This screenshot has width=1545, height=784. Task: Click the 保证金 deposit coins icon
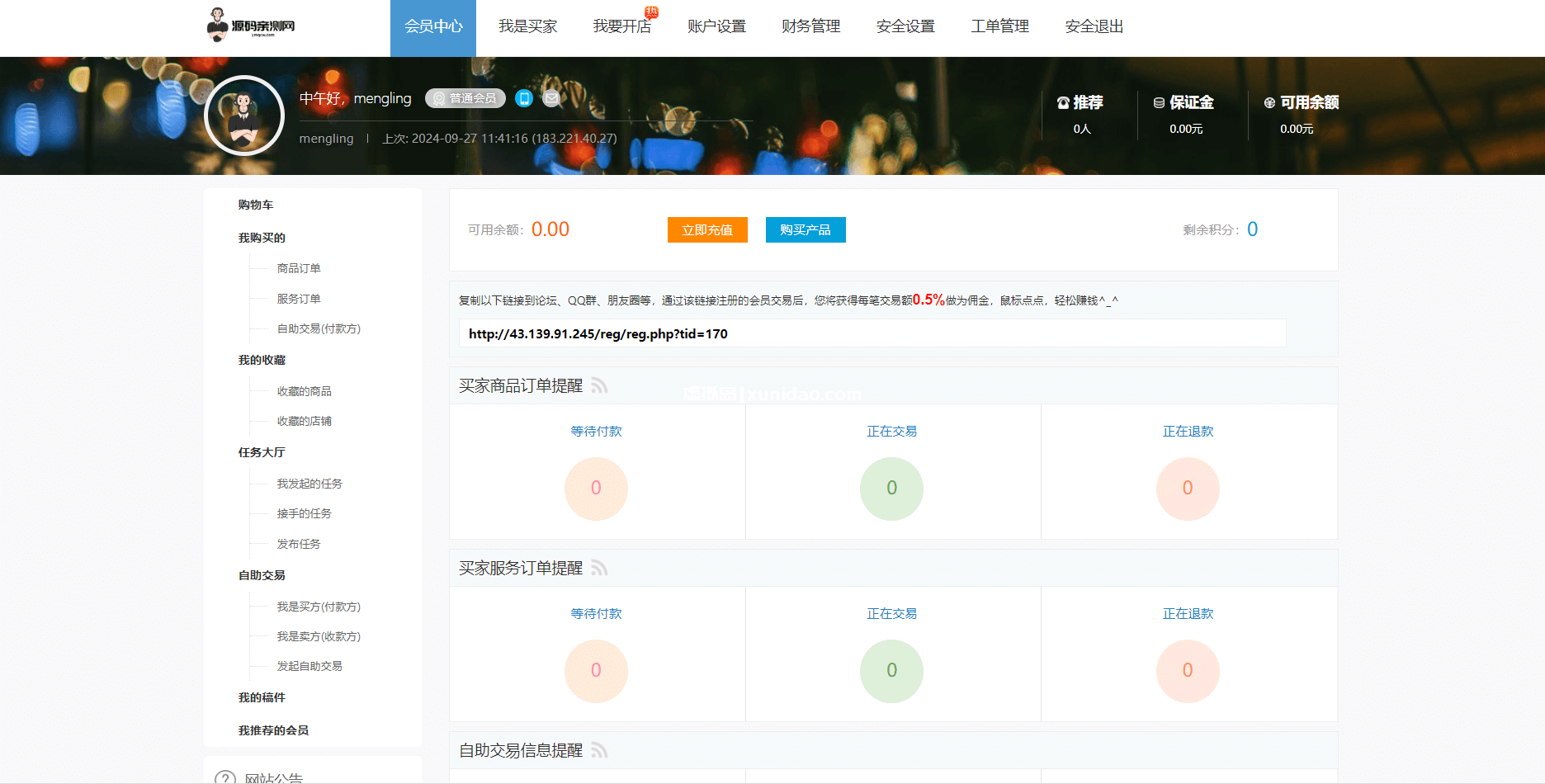(x=1157, y=102)
